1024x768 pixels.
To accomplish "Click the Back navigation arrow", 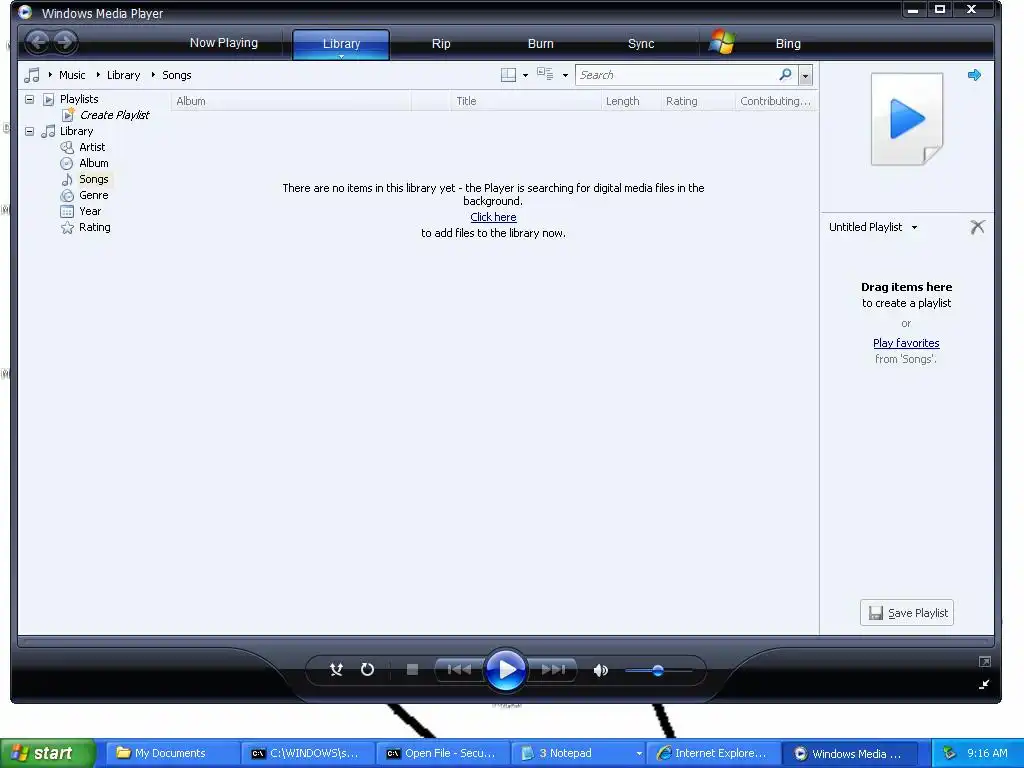I will [38, 42].
